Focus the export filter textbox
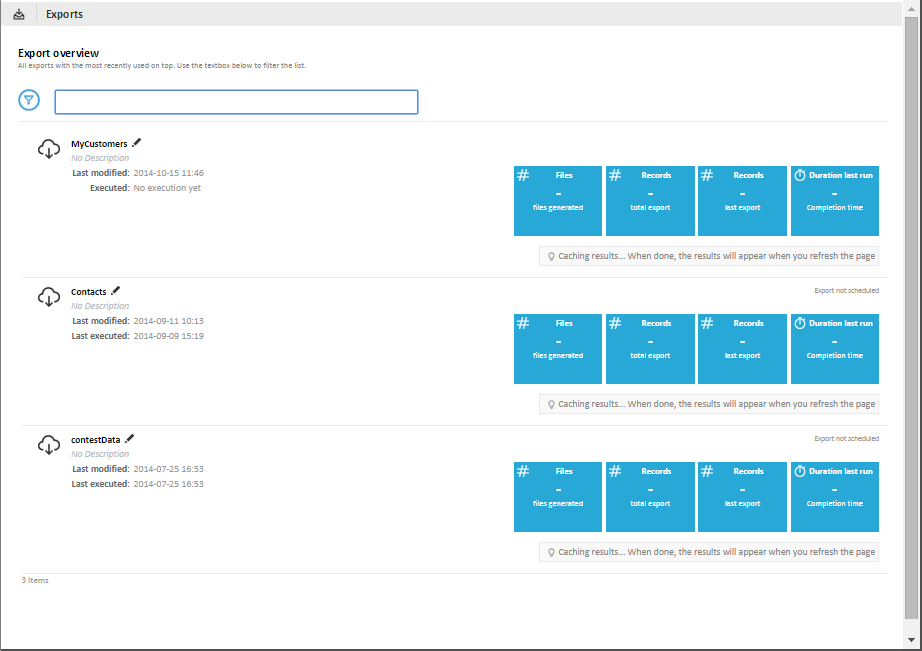 click(x=236, y=102)
